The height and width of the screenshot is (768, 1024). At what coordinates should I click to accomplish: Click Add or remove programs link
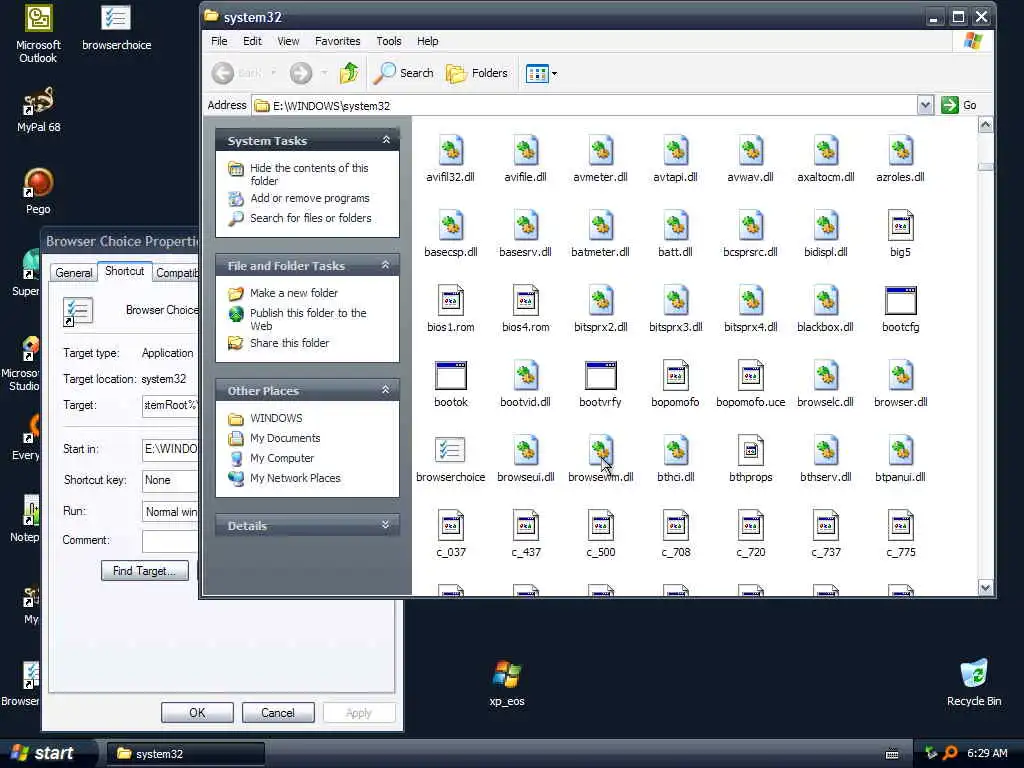tap(310, 198)
